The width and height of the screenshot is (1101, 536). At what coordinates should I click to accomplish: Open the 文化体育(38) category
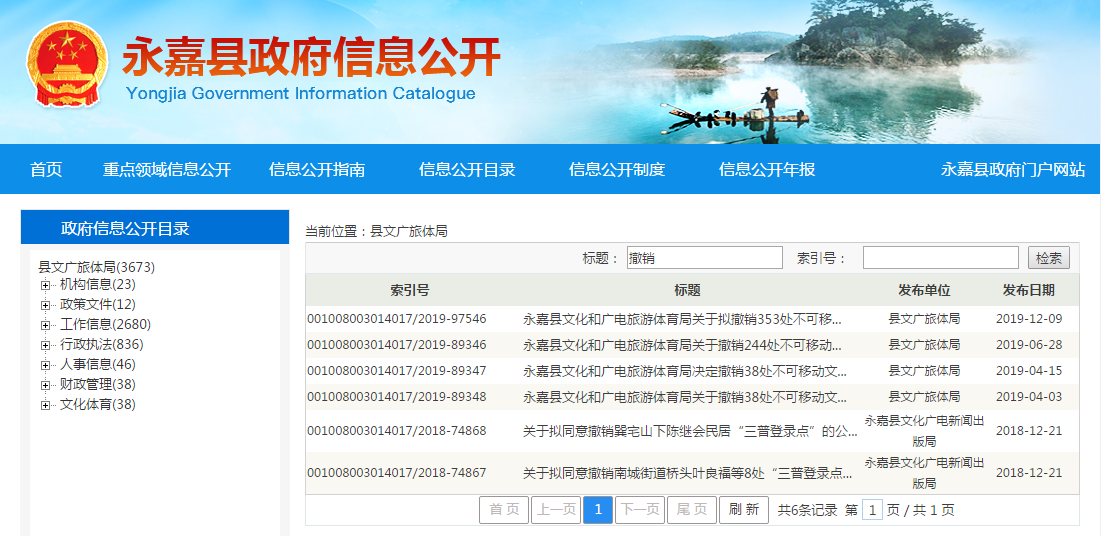(x=97, y=405)
